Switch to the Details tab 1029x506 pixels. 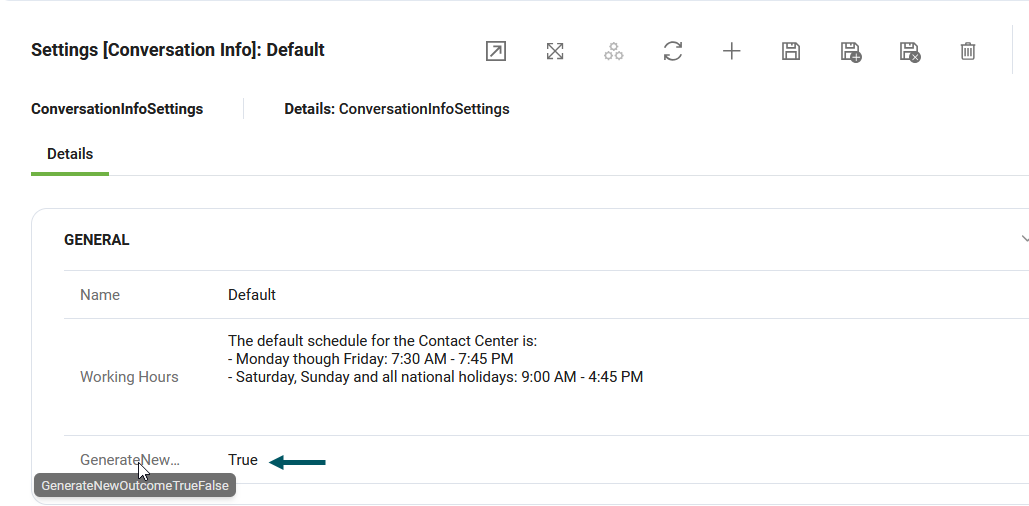coord(70,154)
